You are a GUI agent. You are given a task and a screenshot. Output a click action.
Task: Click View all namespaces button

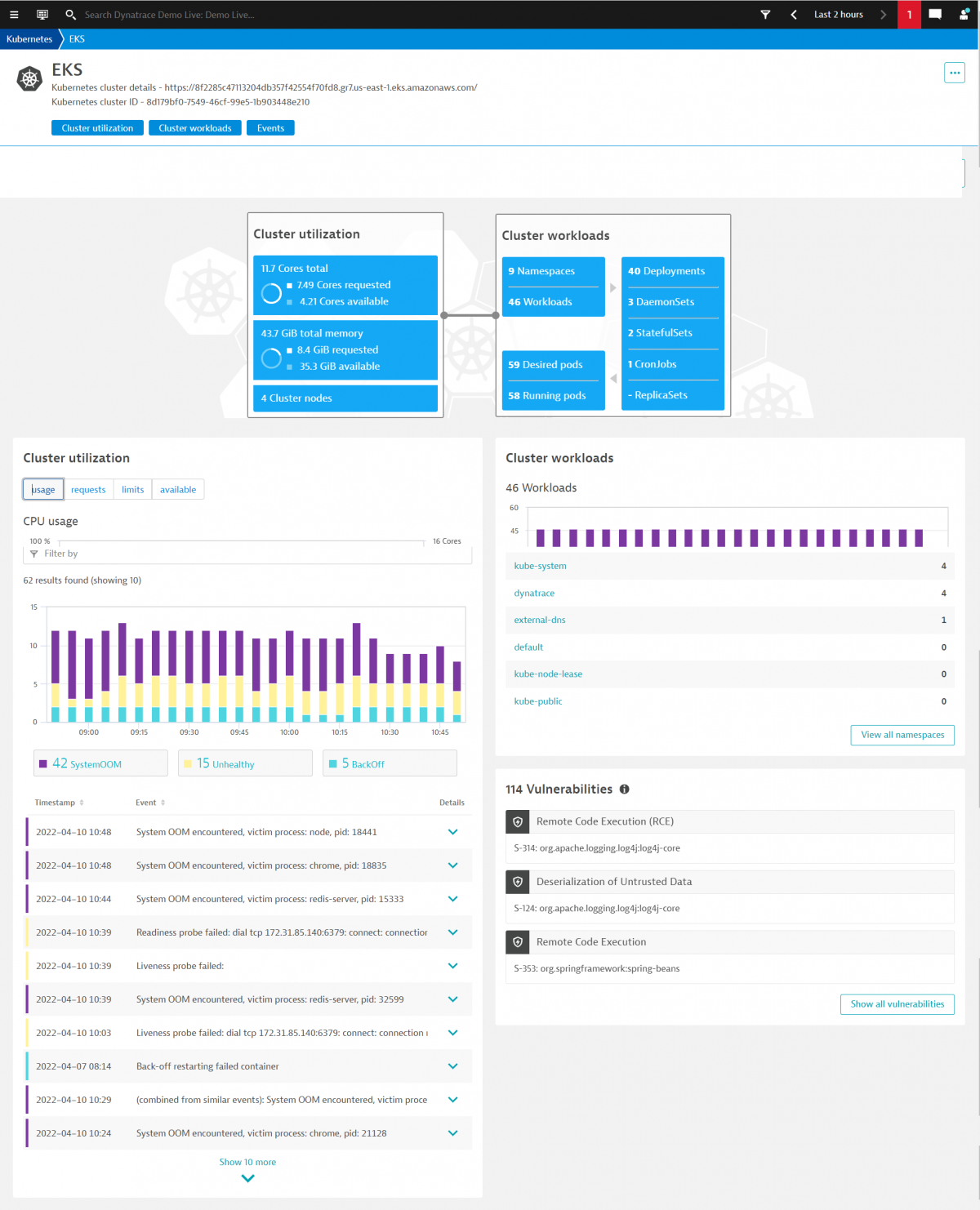coord(902,735)
